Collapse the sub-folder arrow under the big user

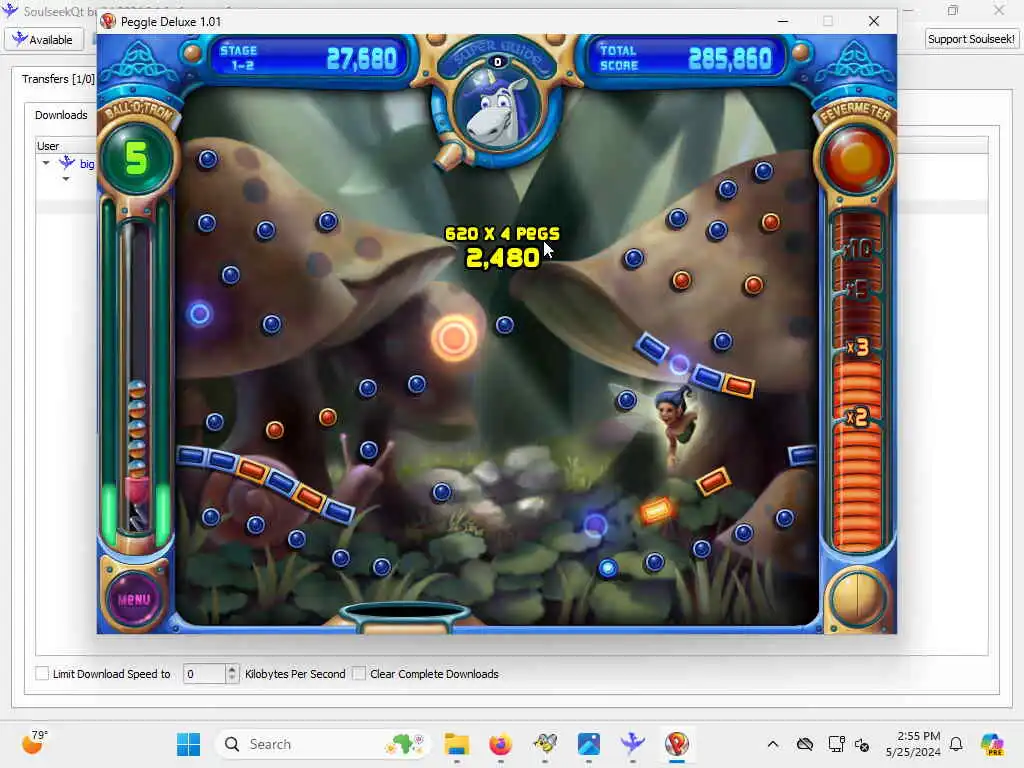66,179
